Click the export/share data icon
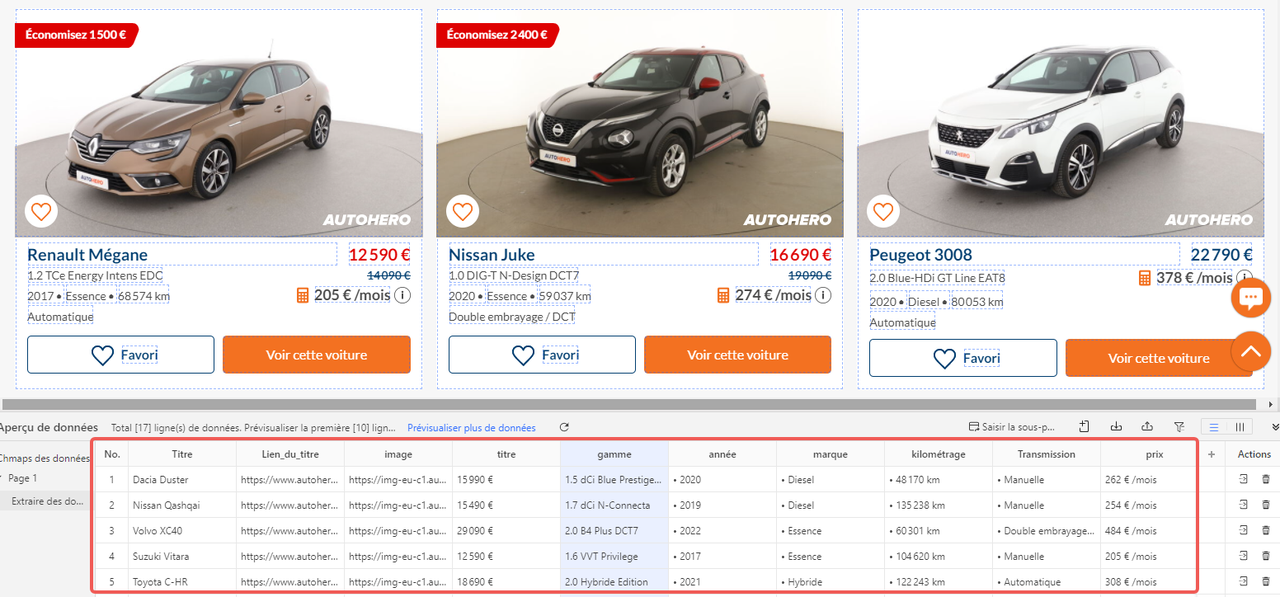 click(x=1147, y=427)
